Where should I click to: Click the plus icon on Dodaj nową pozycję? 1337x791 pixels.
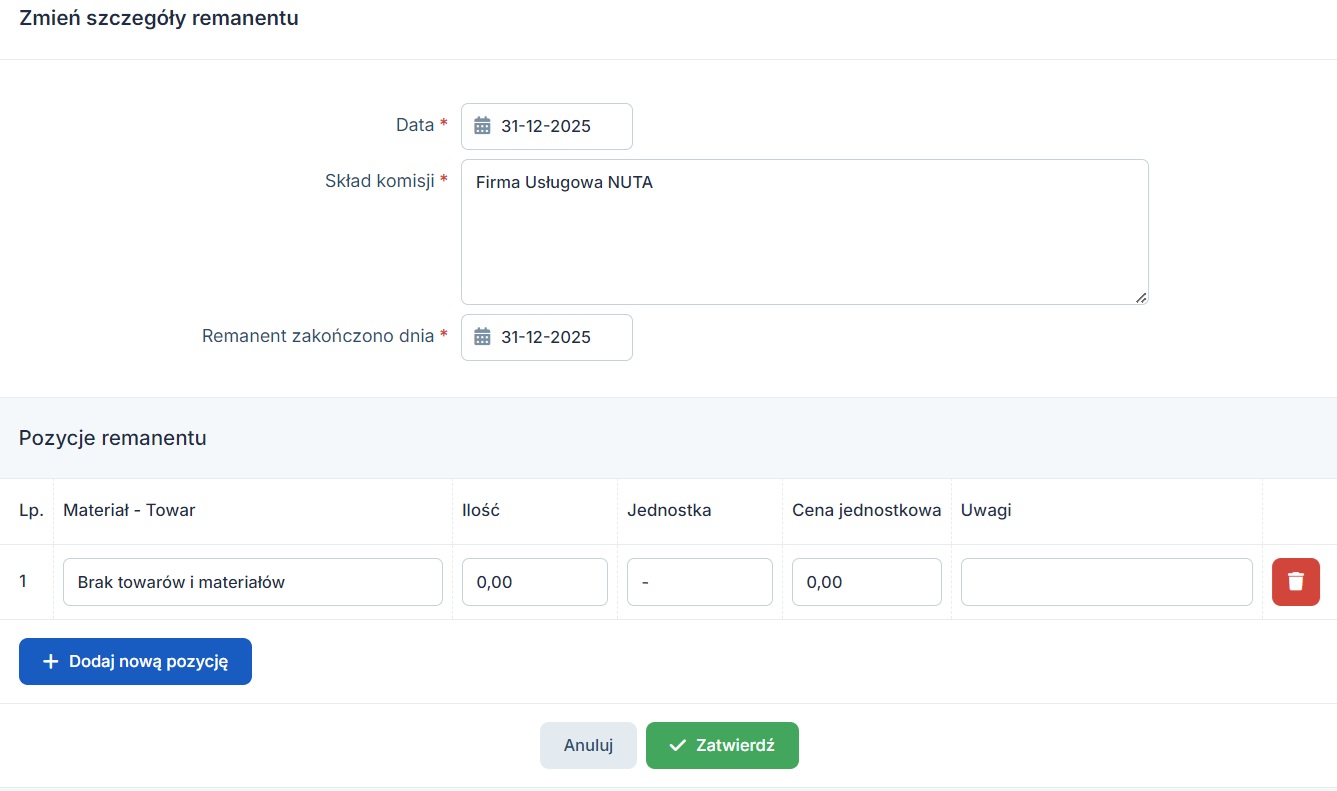pos(51,662)
